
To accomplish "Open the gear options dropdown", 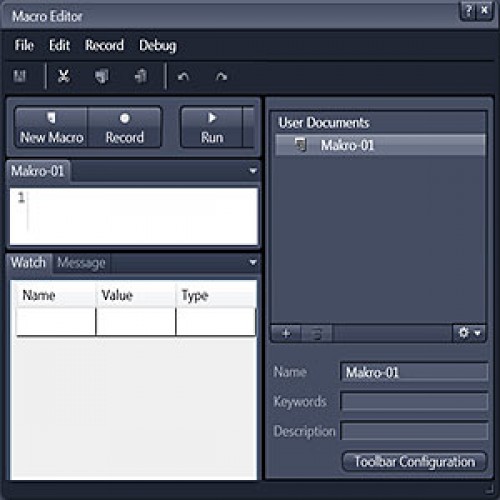I will click(x=469, y=333).
